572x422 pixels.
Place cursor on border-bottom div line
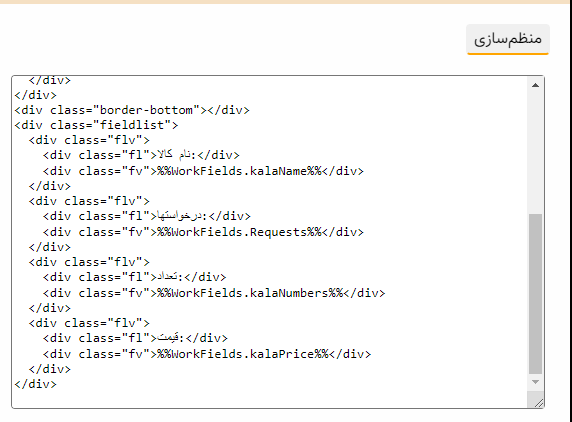pyautogui.click(x=132, y=110)
